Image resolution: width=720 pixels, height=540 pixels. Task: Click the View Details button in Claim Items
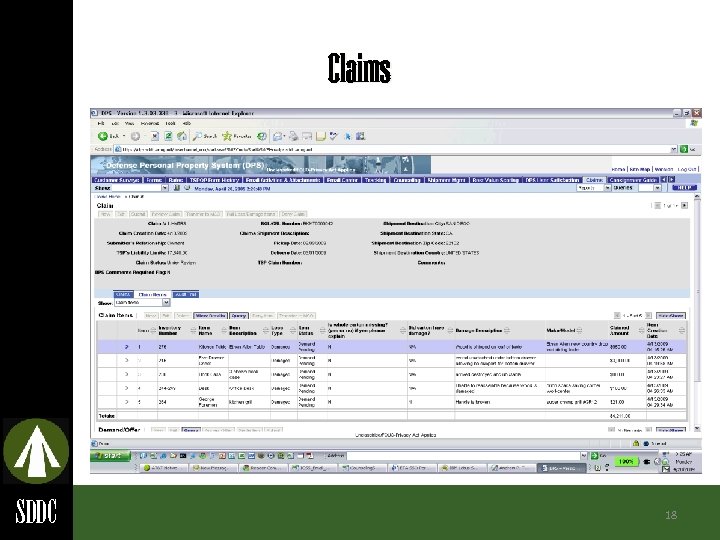[x=210, y=316]
